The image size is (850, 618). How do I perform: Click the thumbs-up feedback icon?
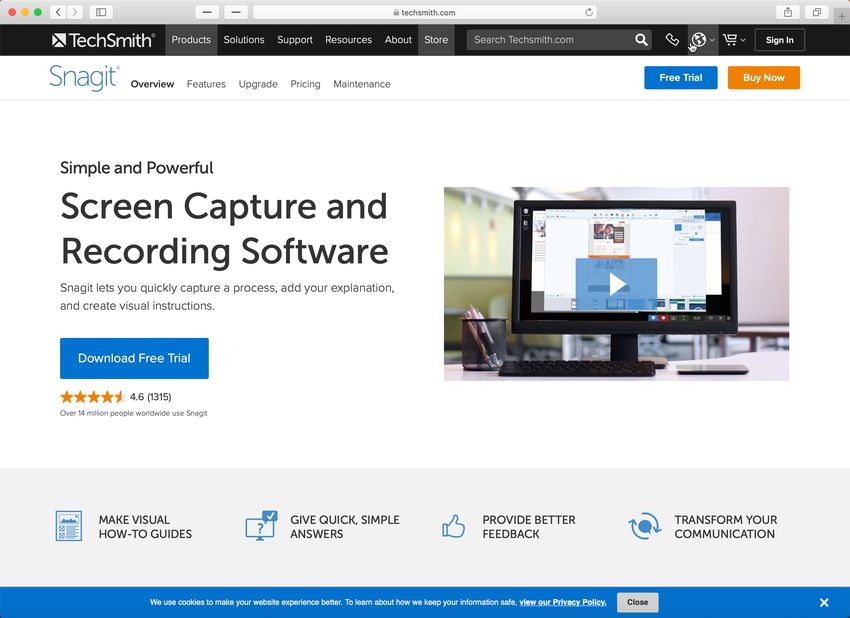[x=453, y=526]
